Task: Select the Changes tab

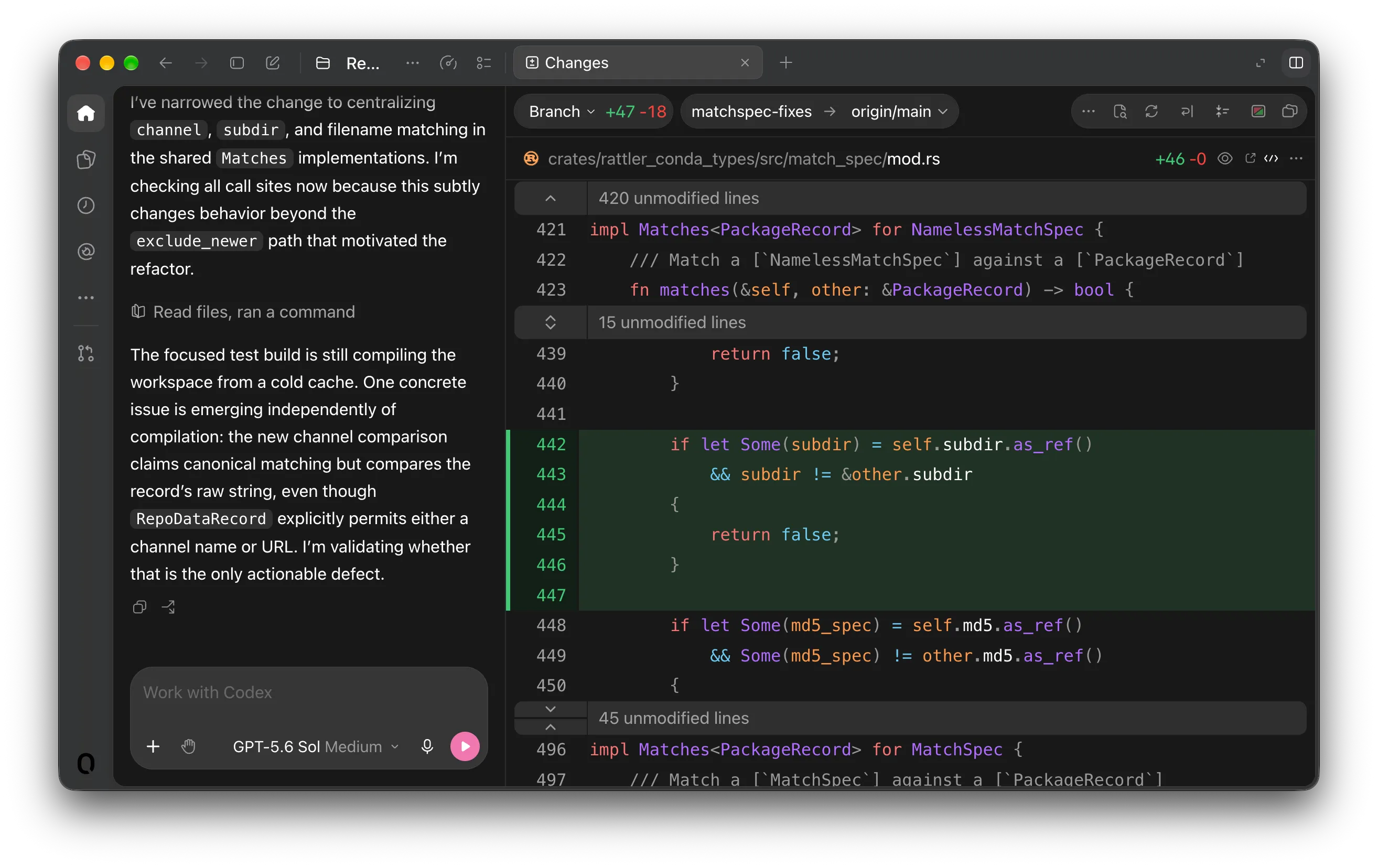Action: coord(638,62)
